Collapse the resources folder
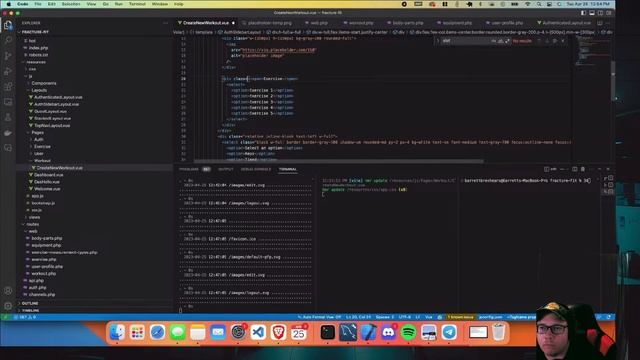This screenshot has width=640, height=360. pos(36,62)
